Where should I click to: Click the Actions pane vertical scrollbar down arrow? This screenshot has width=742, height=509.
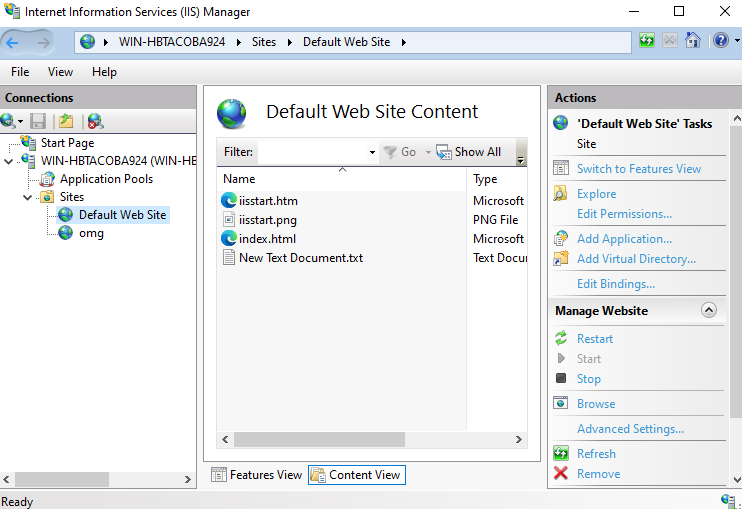click(736, 479)
